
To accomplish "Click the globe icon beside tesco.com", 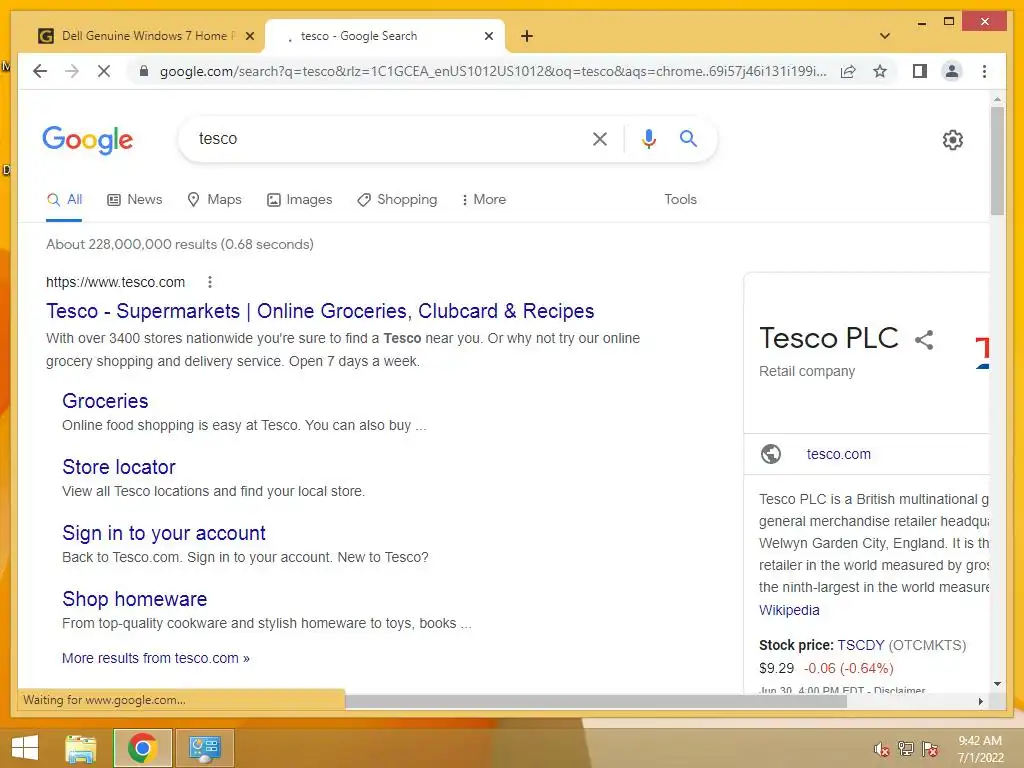I will 771,454.
